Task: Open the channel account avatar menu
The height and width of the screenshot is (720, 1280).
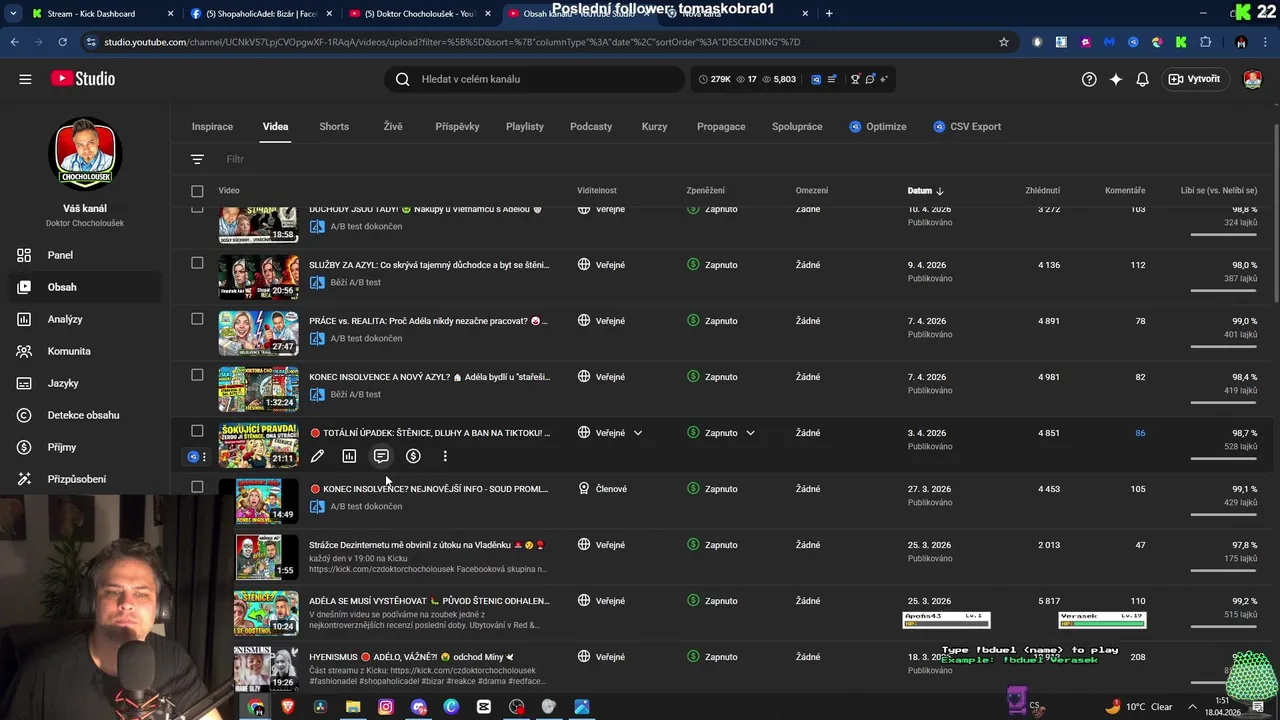Action: click(1252, 79)
